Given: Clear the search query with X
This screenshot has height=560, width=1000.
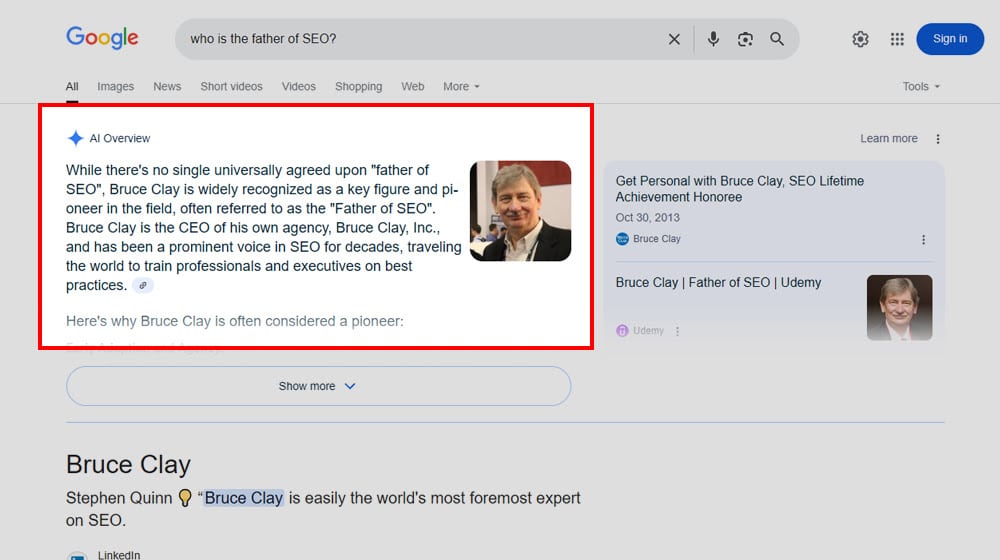Looking at the screenshot, I should tap(674, 39).
